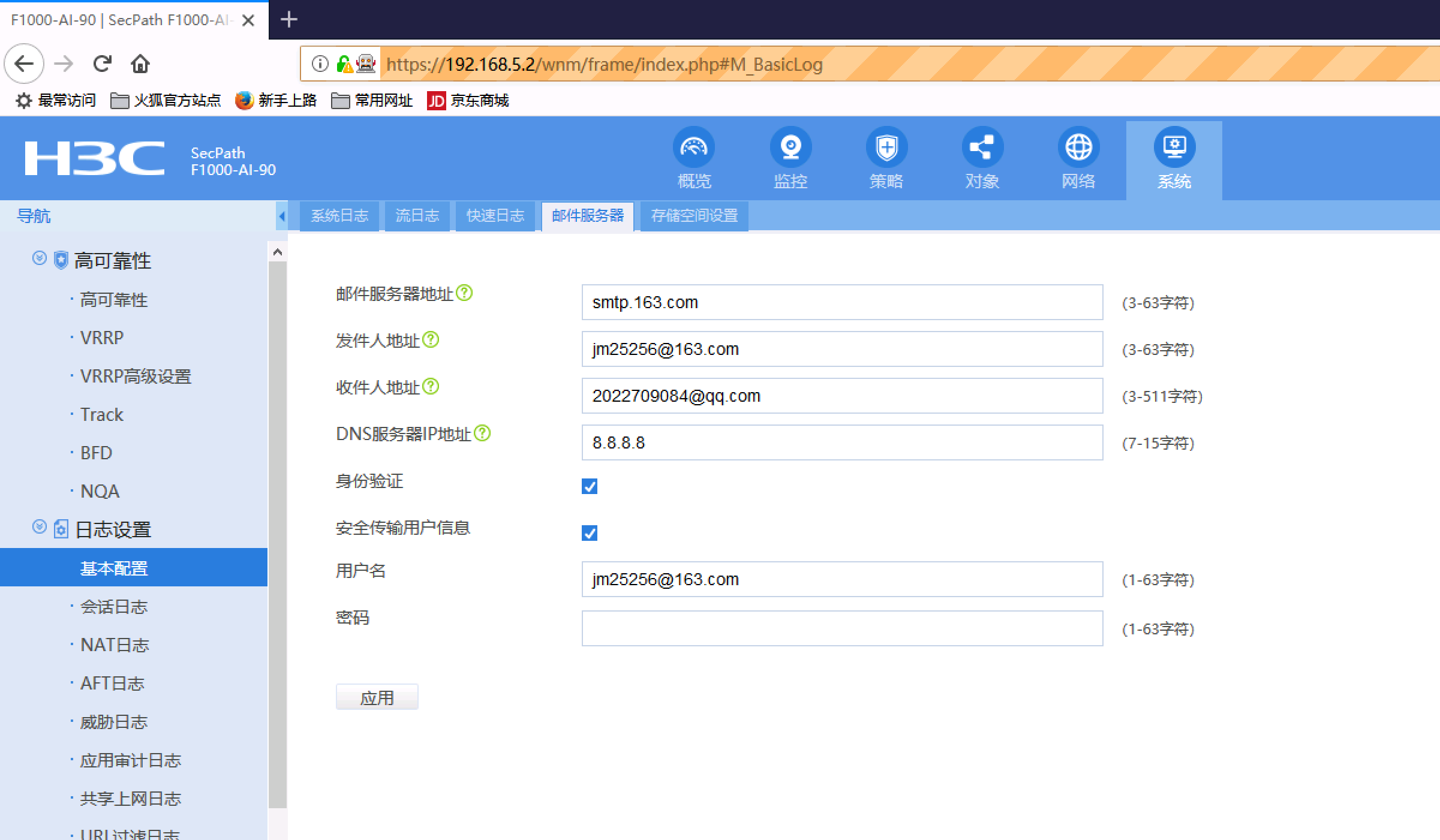Click help icon beside DNS服务器IP地址
This screenshot has height=840, width=1440.
[x=482, y=433]
